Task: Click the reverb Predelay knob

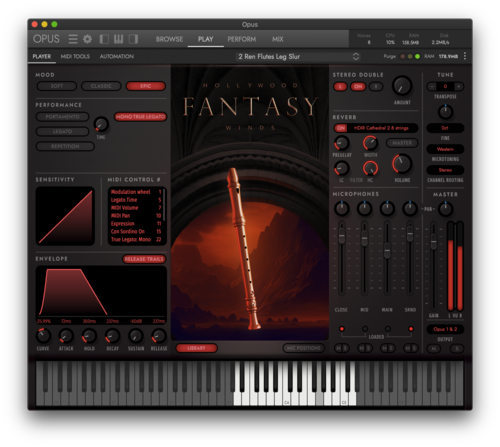Action: [x=342, y=143]
